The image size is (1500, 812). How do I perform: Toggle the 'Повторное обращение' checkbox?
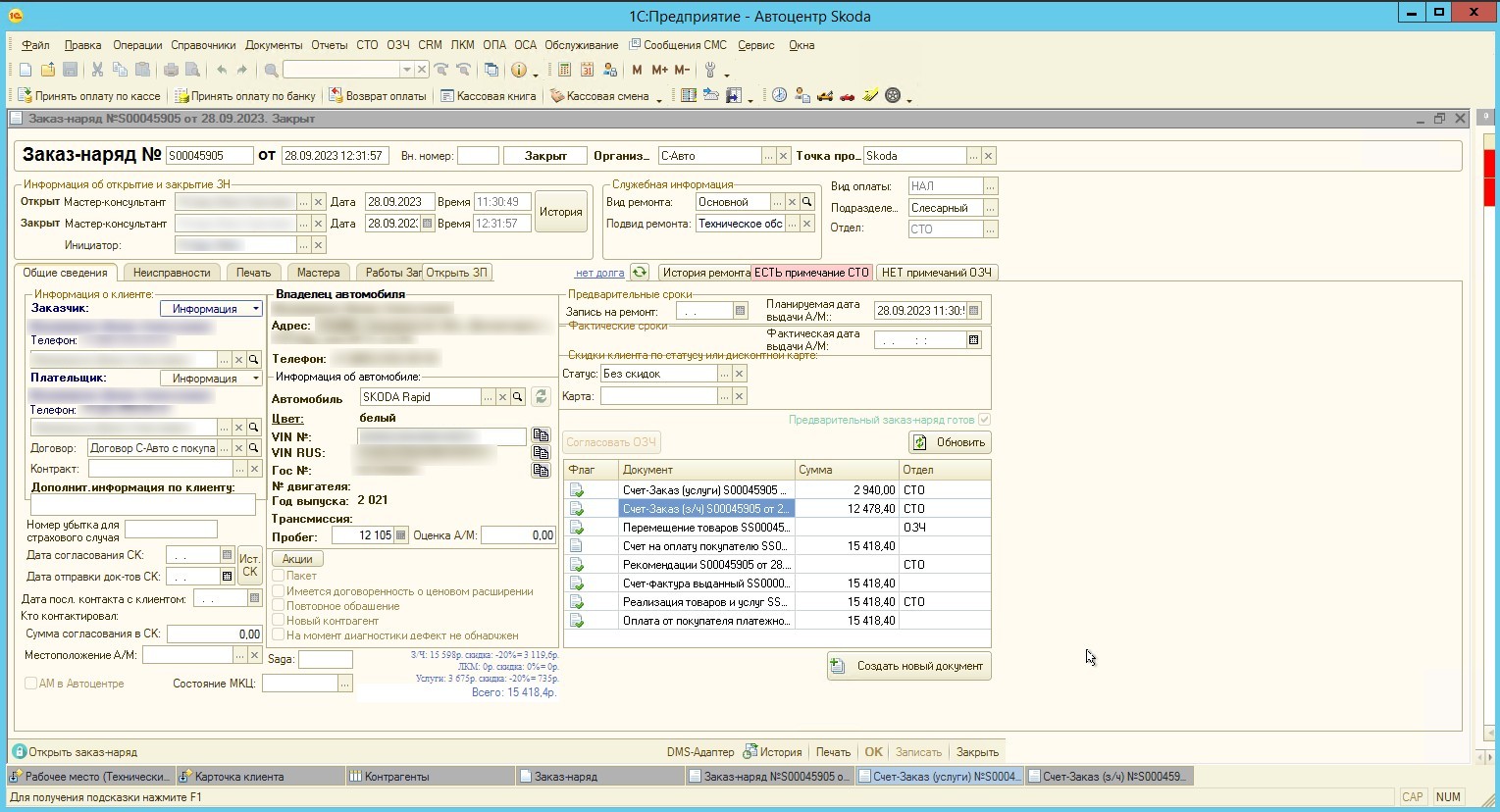tap(279, 606)
